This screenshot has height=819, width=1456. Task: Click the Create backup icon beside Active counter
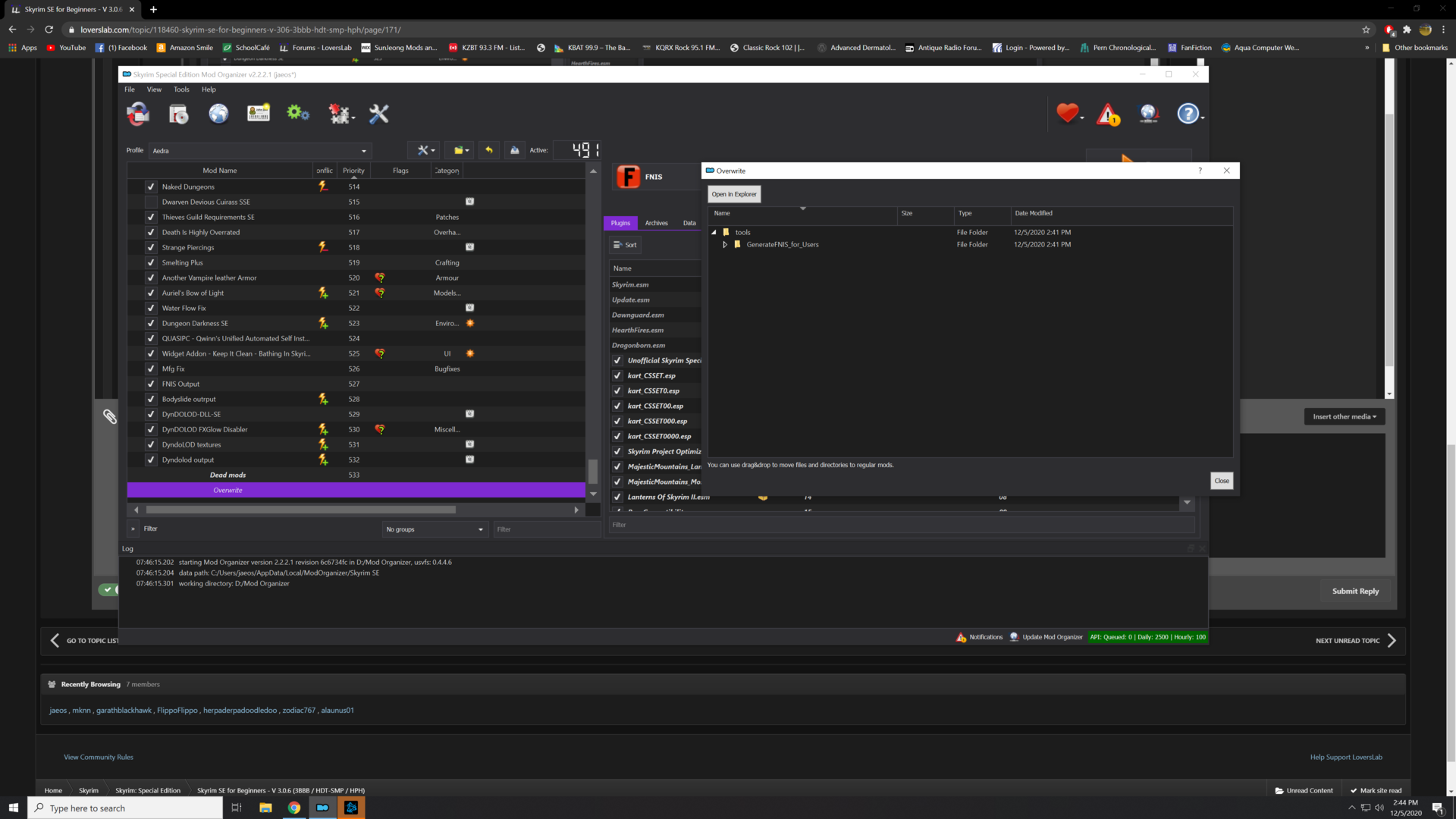pyautogui.click(x=515, y=150)
